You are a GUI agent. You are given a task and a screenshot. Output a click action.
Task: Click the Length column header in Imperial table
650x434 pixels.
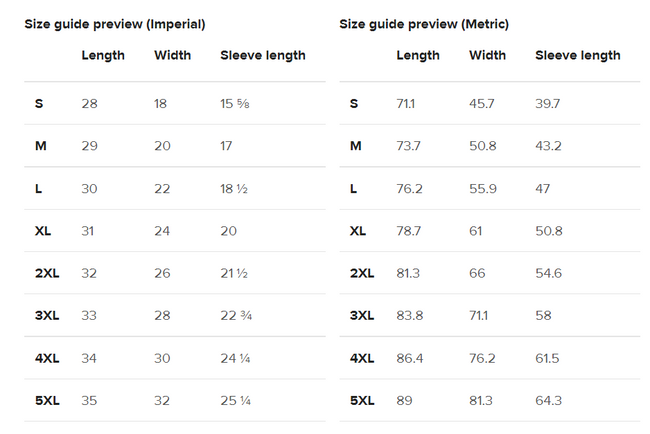pos(103,56)
